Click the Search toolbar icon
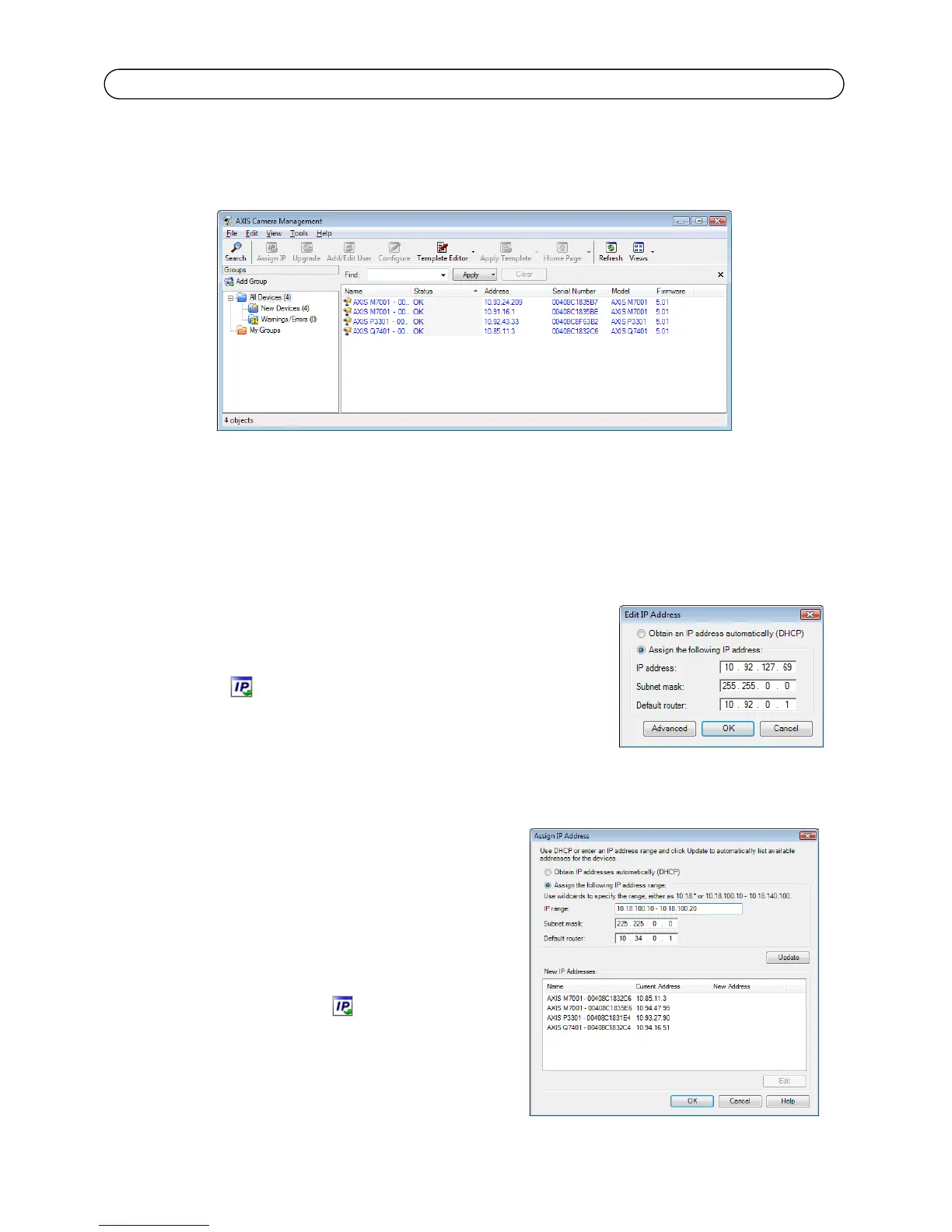The height and width of the screenshot is (1232, 952). (x=236, y=251)
